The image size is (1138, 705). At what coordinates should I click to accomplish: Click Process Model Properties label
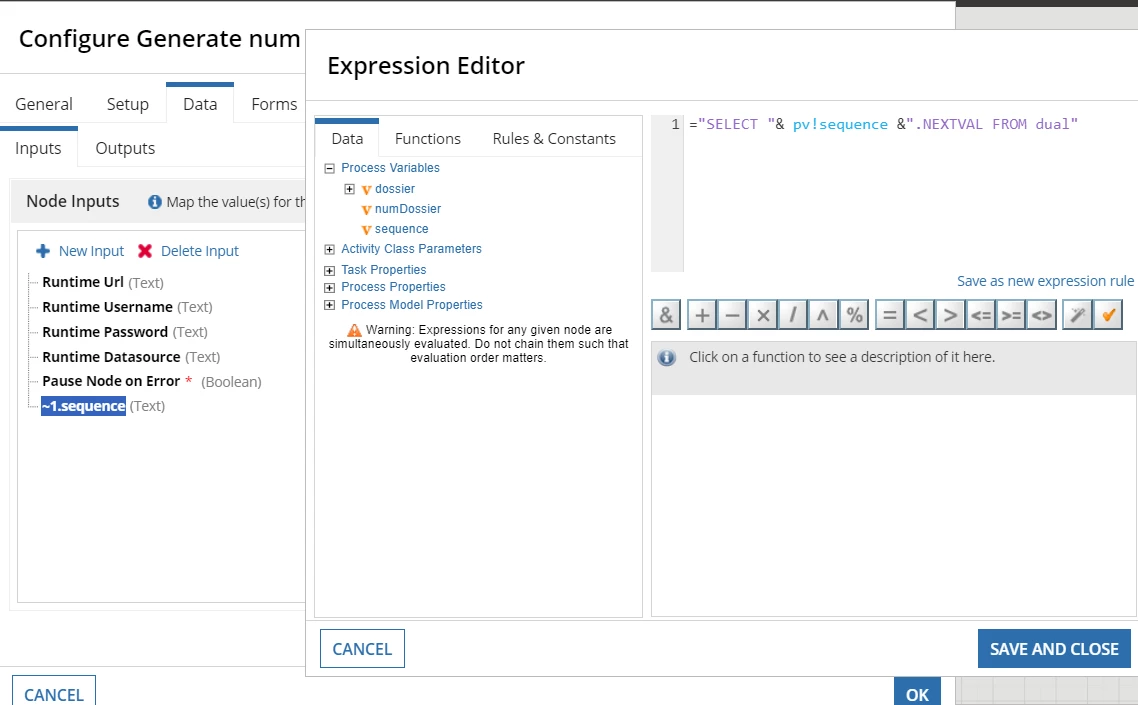tap(412, 305)
